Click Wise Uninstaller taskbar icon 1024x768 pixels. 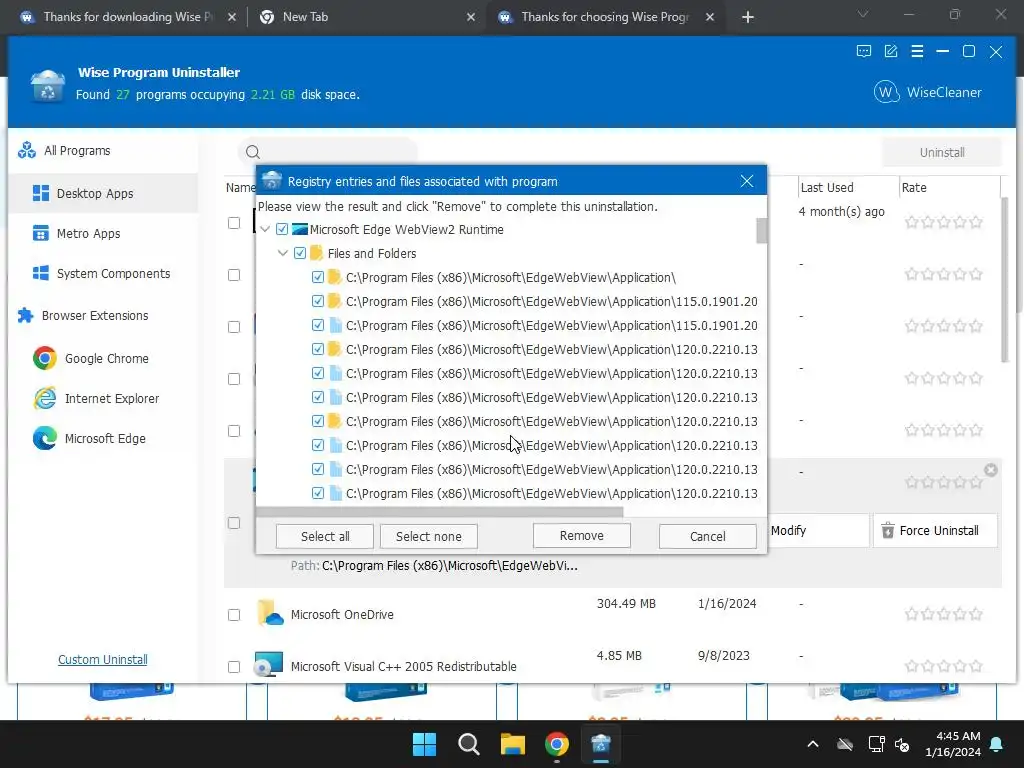(x=600, y=744)
